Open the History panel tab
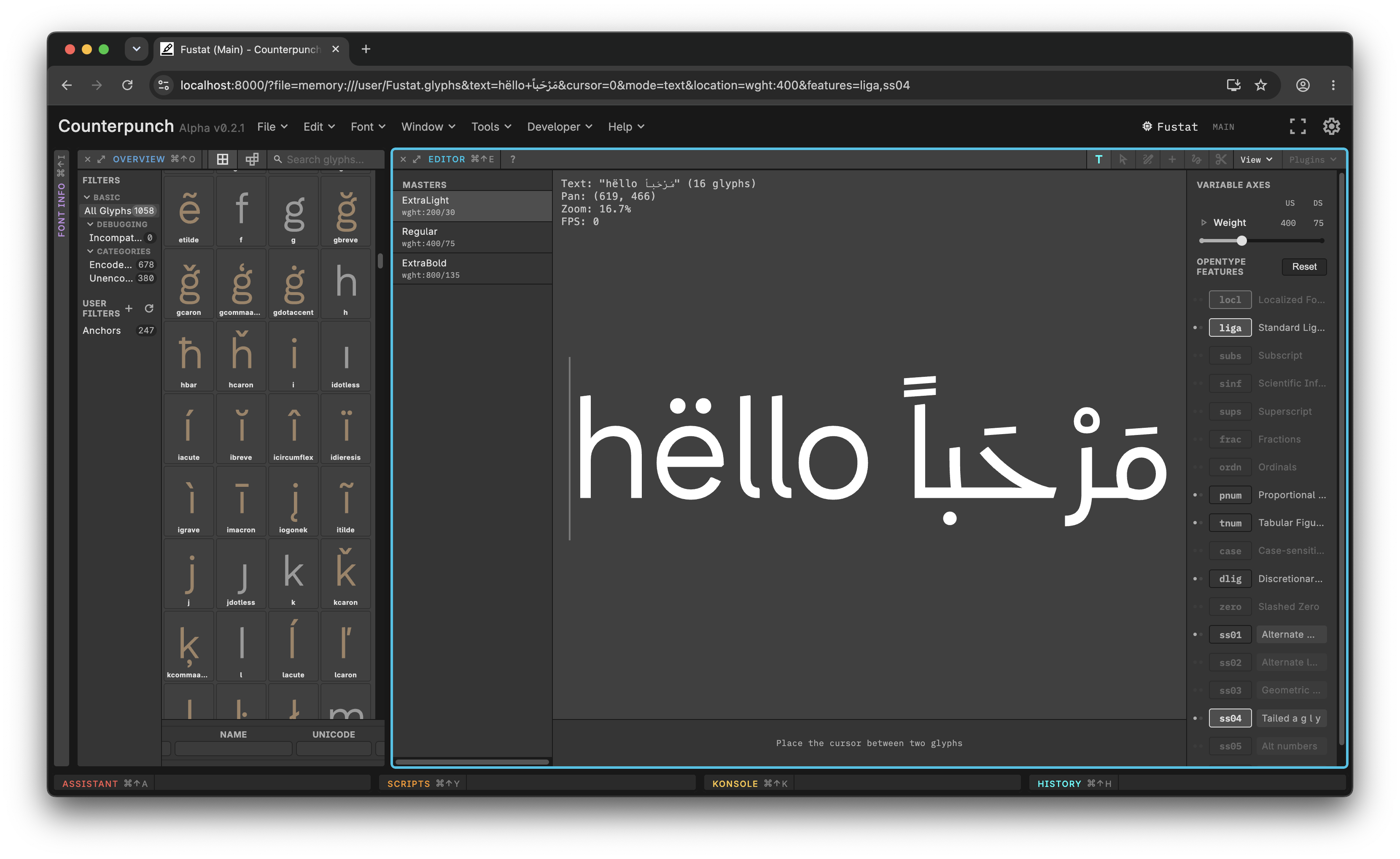This screenshot has width=1400, height=859. coord(1074,784)
